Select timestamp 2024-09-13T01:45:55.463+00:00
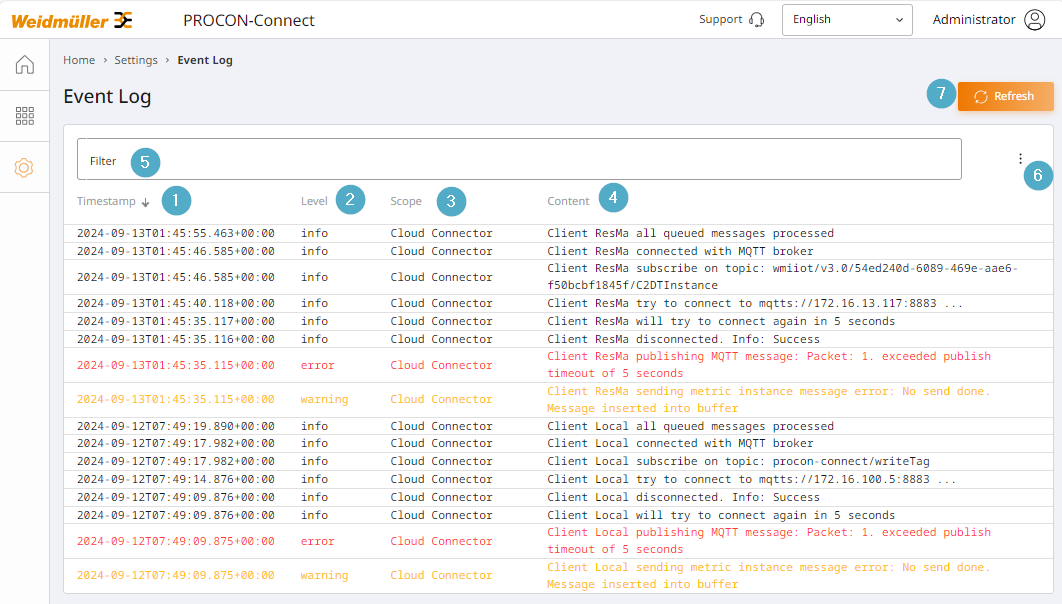The image size is (1062, 604). coord(175,233)
